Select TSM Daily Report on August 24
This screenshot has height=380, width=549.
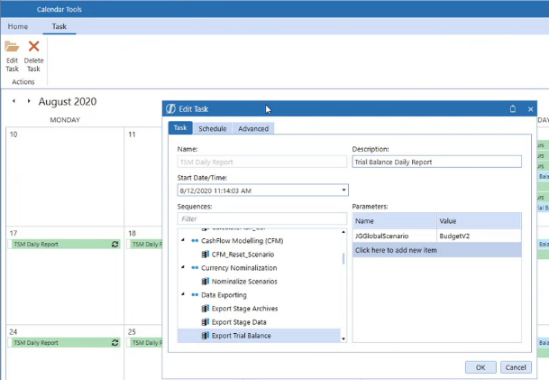coord(64,343)
